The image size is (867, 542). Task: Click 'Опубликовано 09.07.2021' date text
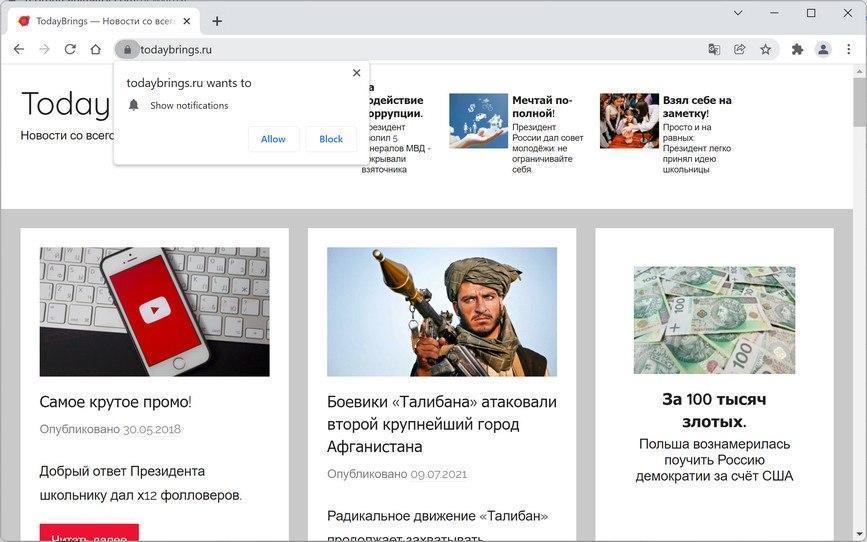tap(397, 474)
